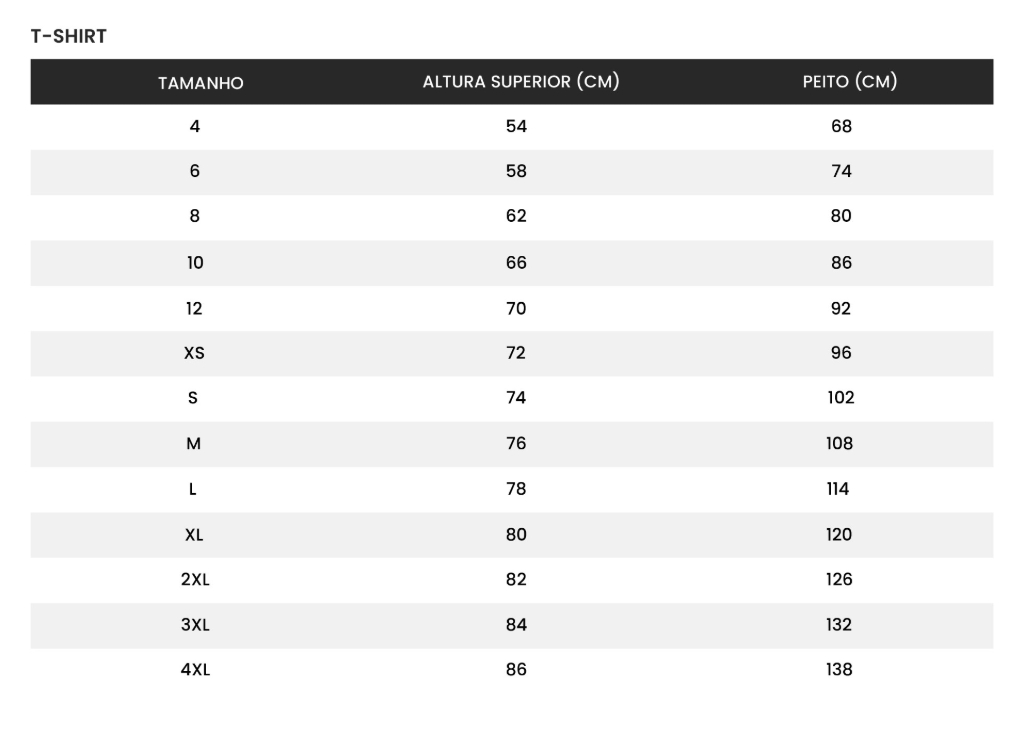
Task: Click the L size cell
Action: (194, 490)
